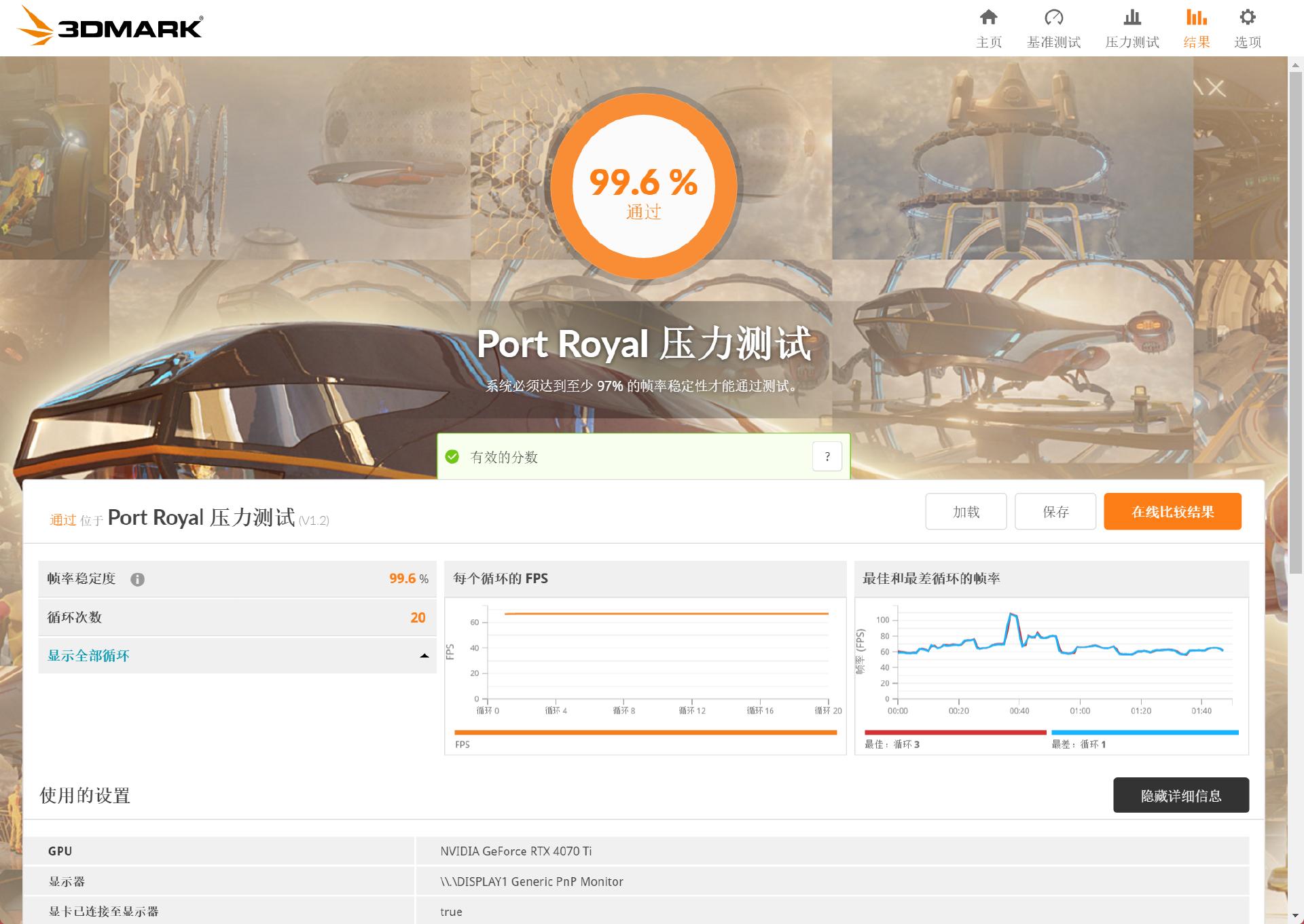Screen dimensions: 1304x924
Task: Click the 在线比较结果 button
Action: 1172,512
